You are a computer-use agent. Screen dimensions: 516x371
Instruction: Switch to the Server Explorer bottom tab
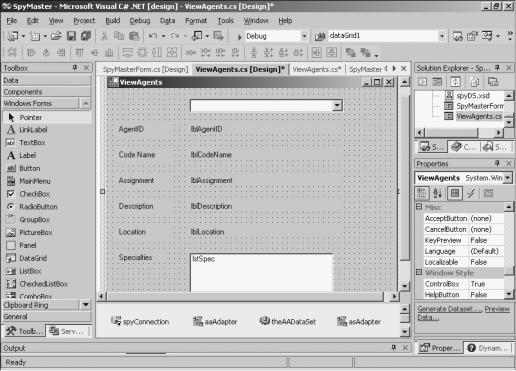tap(69, 331)
